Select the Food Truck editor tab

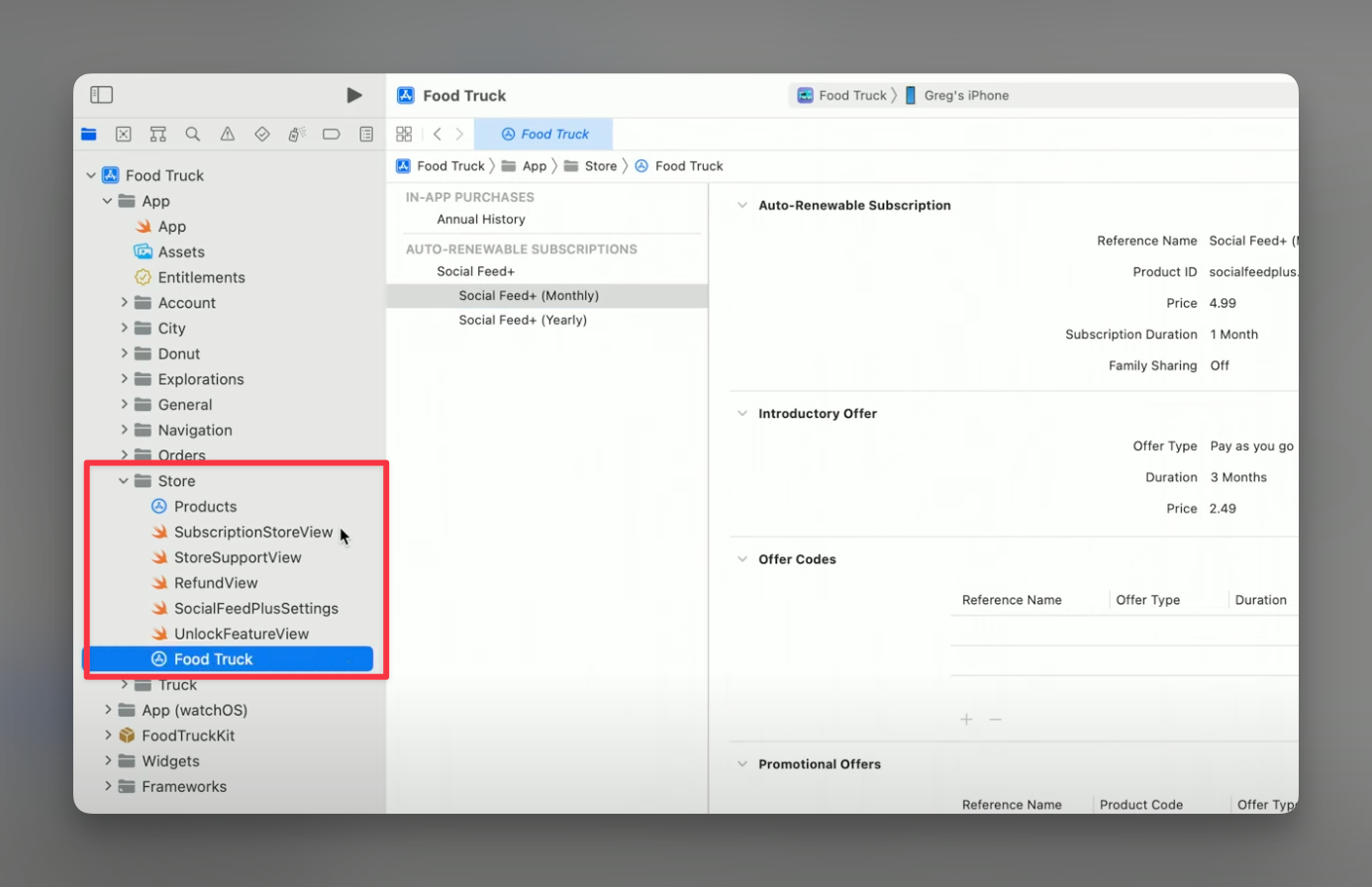(543, 134)
